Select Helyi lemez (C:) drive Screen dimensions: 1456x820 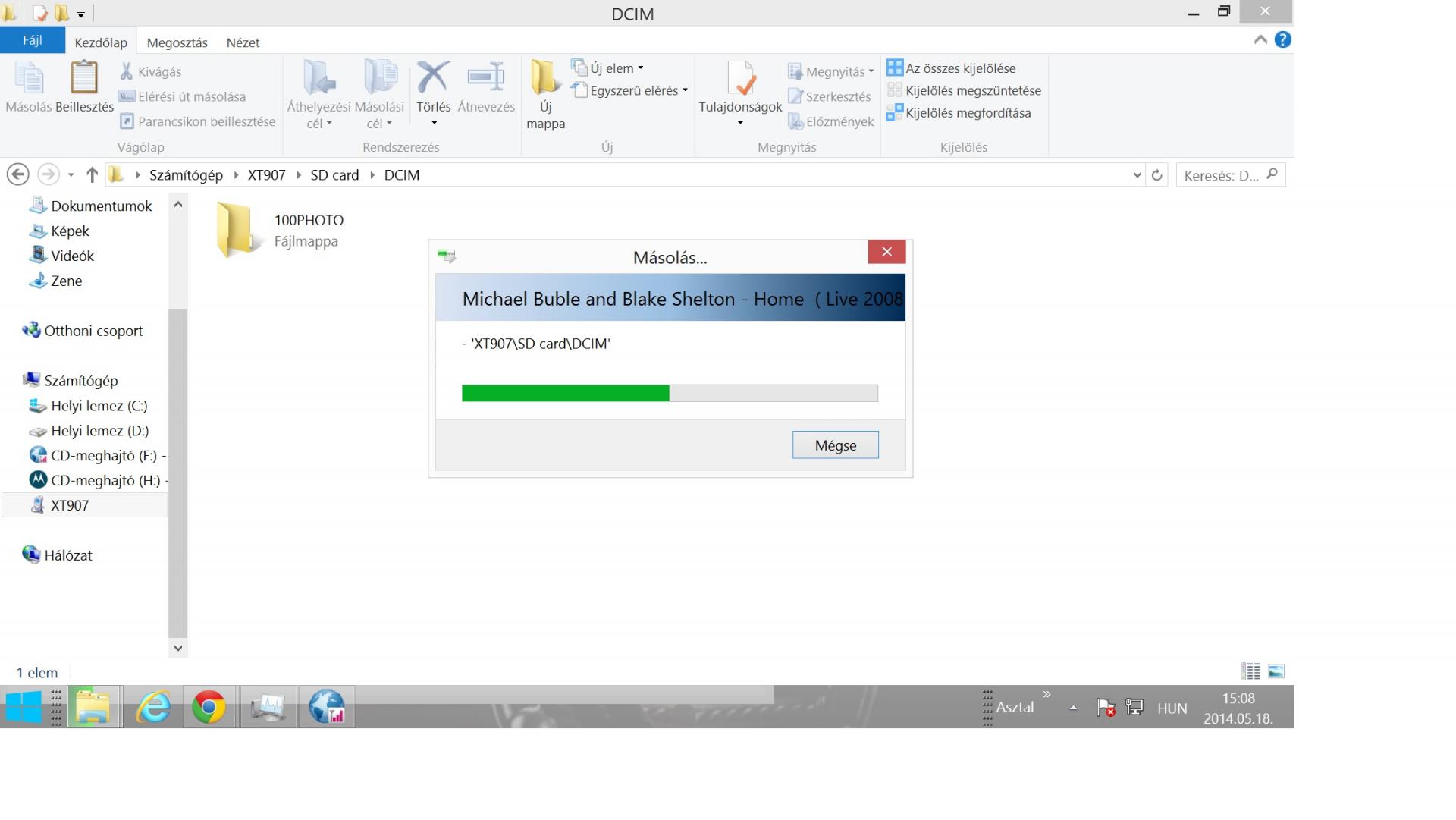coord(89,406)
